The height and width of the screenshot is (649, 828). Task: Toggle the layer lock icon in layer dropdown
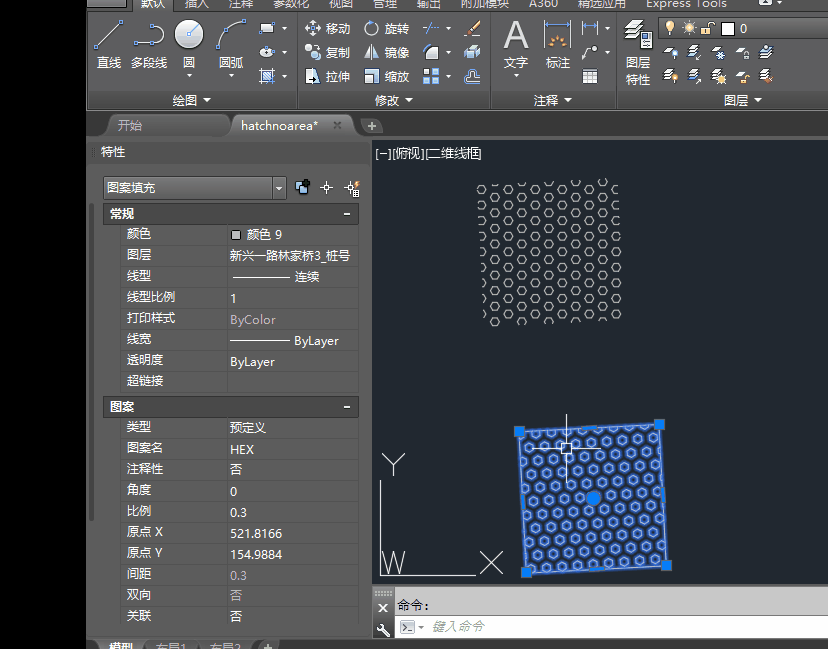706,29
